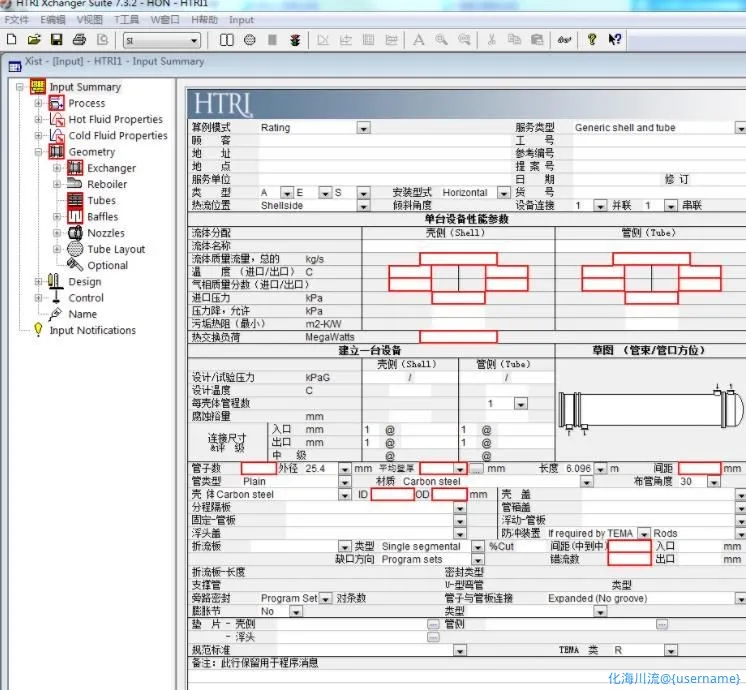This screenshot has height=690, width=746.
Task: Click the Paste clipboard toolbar icon
Action: [537, 39]
